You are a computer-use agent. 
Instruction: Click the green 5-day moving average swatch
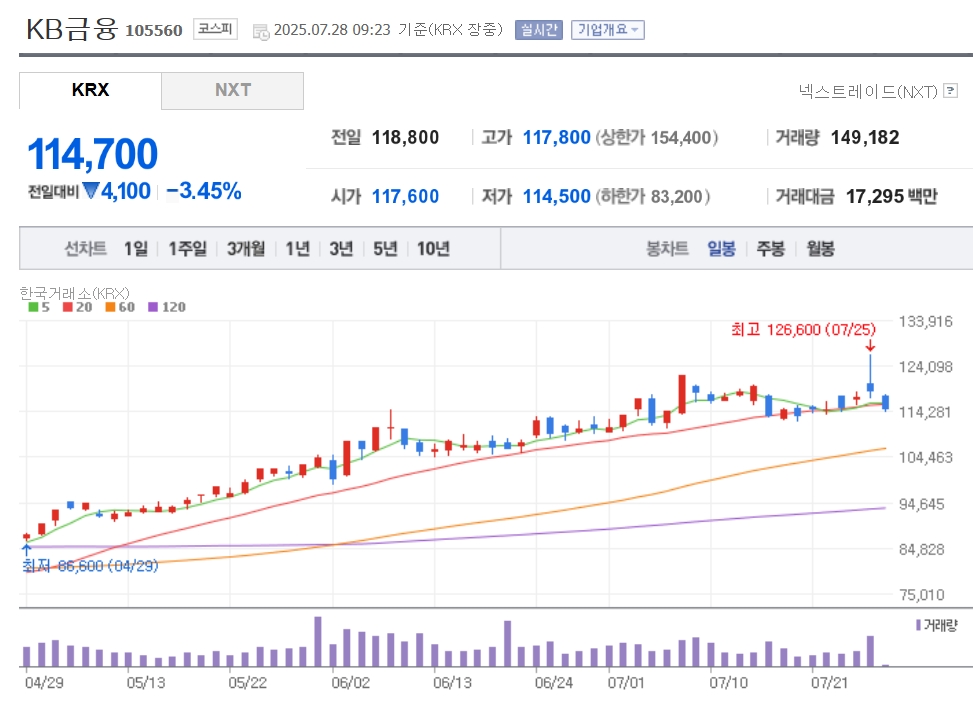click(x=34, y=307)
